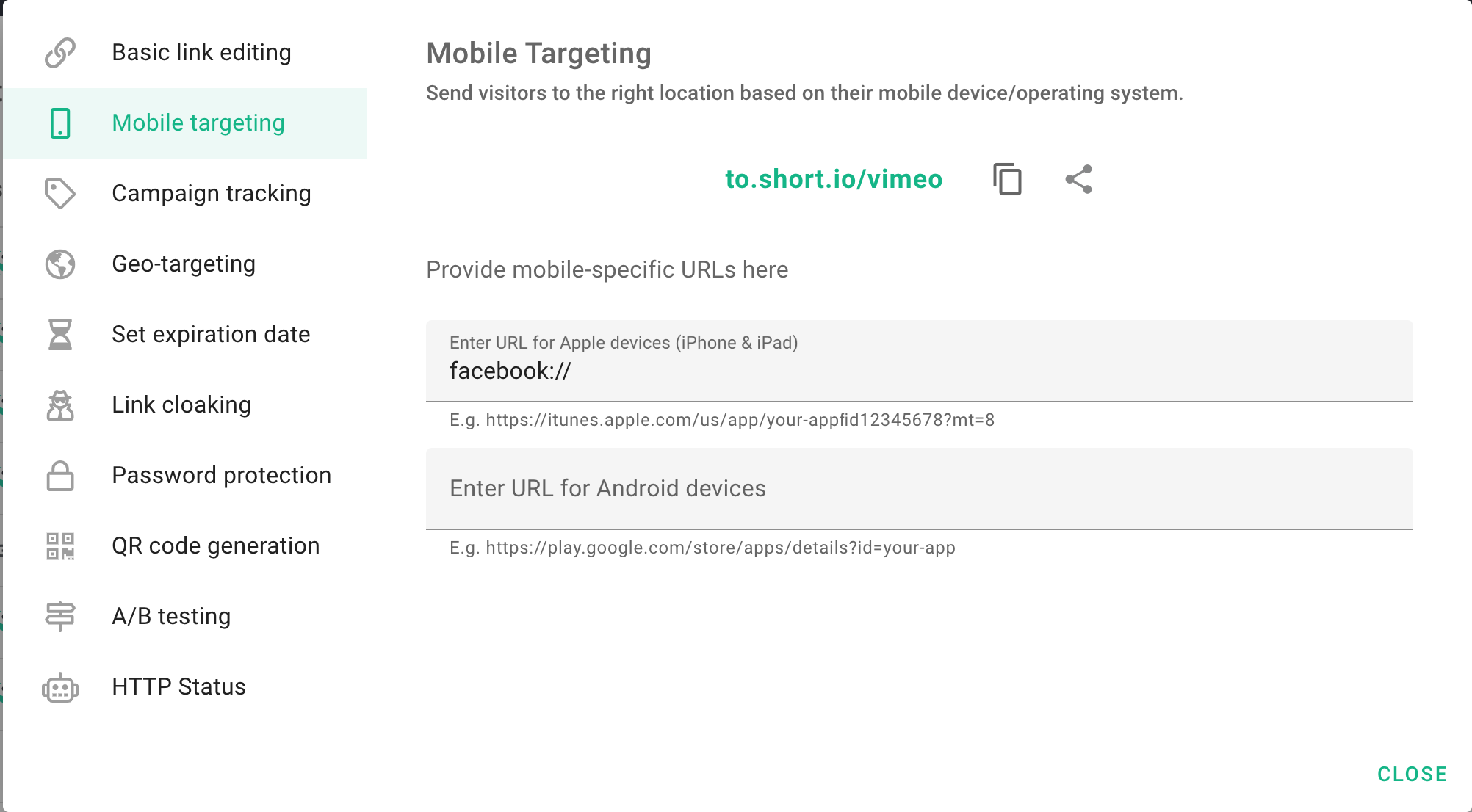
Task: Click the copy link icon next to short URL
Action: (1006, 179)
